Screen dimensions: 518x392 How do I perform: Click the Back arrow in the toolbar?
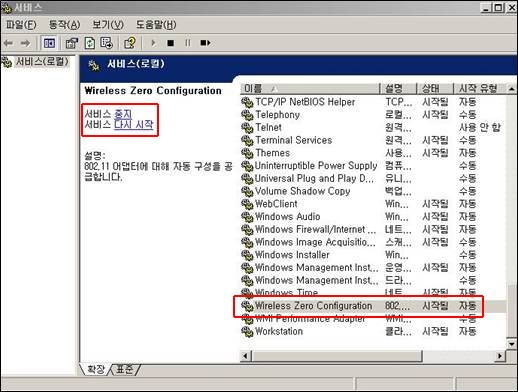[8, 43]
